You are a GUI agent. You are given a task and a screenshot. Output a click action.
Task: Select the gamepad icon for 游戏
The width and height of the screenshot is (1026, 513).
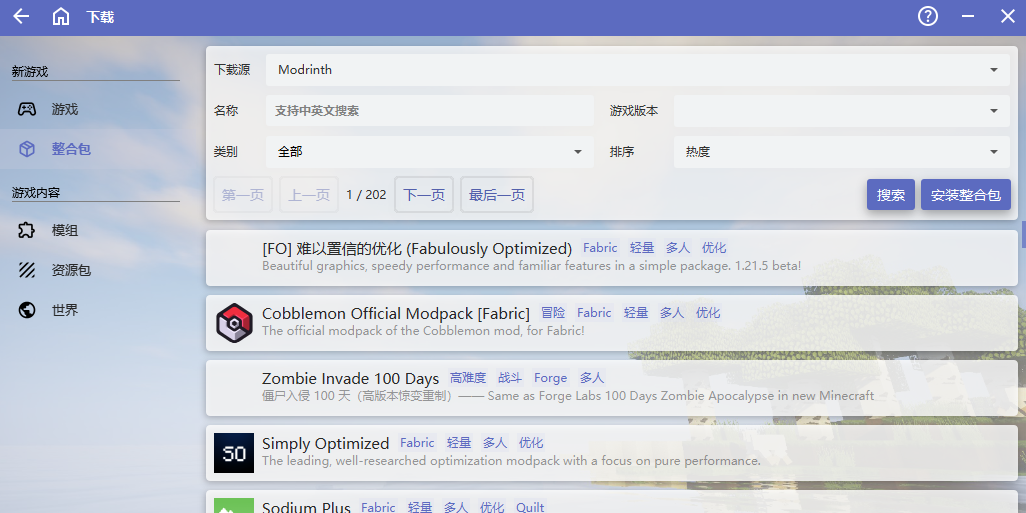pos(27,109)
